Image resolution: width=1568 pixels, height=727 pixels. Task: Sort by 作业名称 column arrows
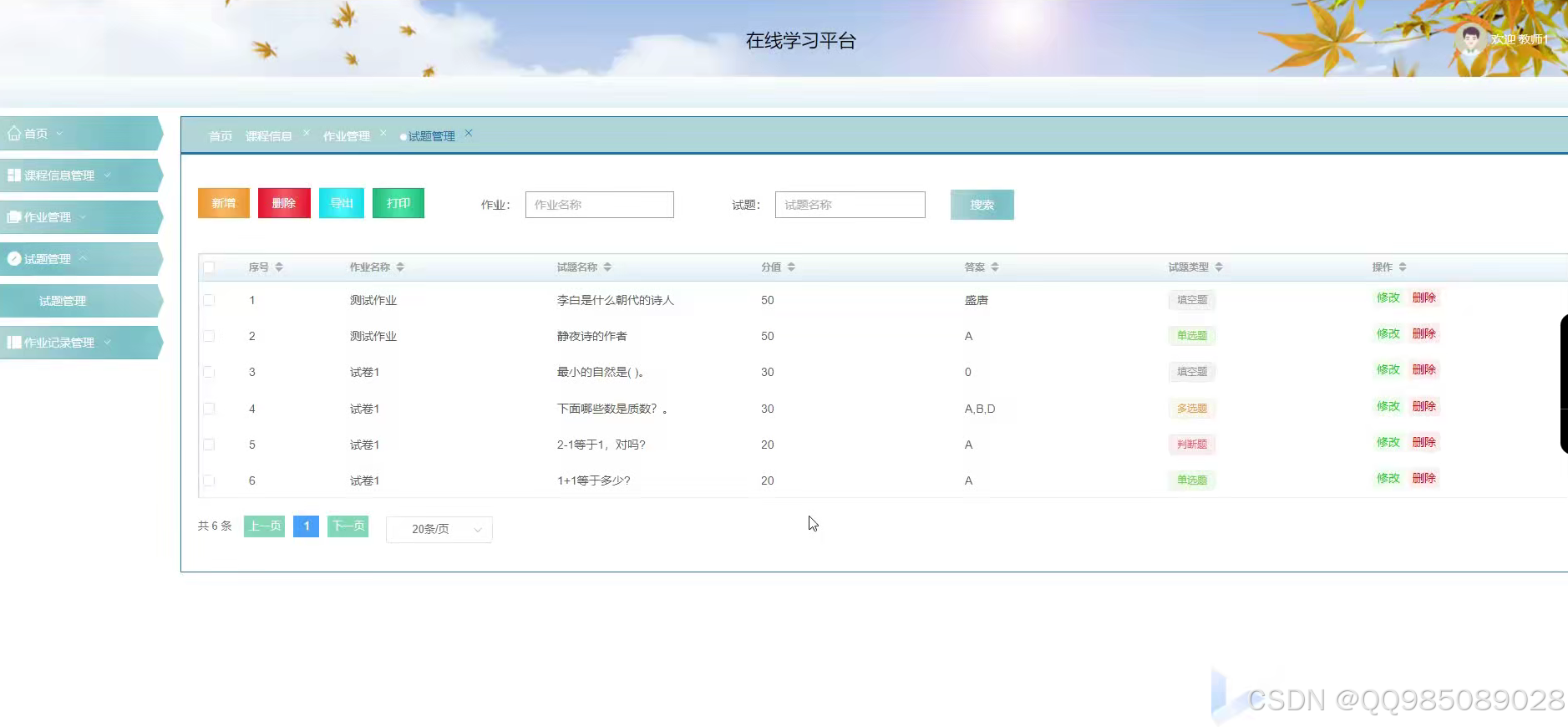coord(400,267)
